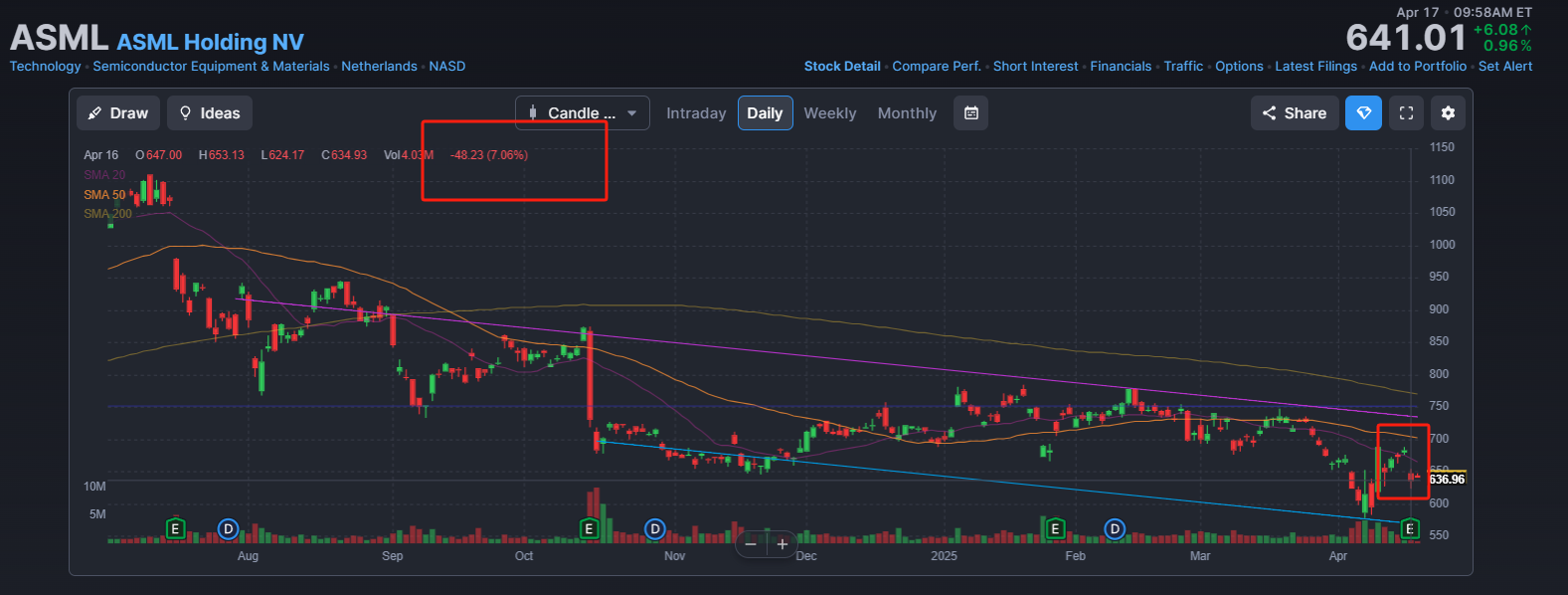Image resolution: width=1568 pixels, height=595 pixels.
Task: Switch to the Intraday timeframe
Action: (x=696, y=113)
